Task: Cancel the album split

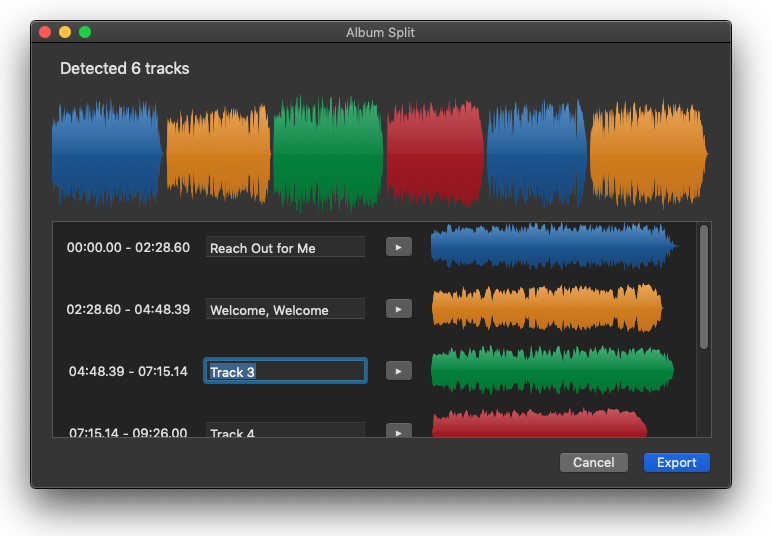Action: [594, 463]
